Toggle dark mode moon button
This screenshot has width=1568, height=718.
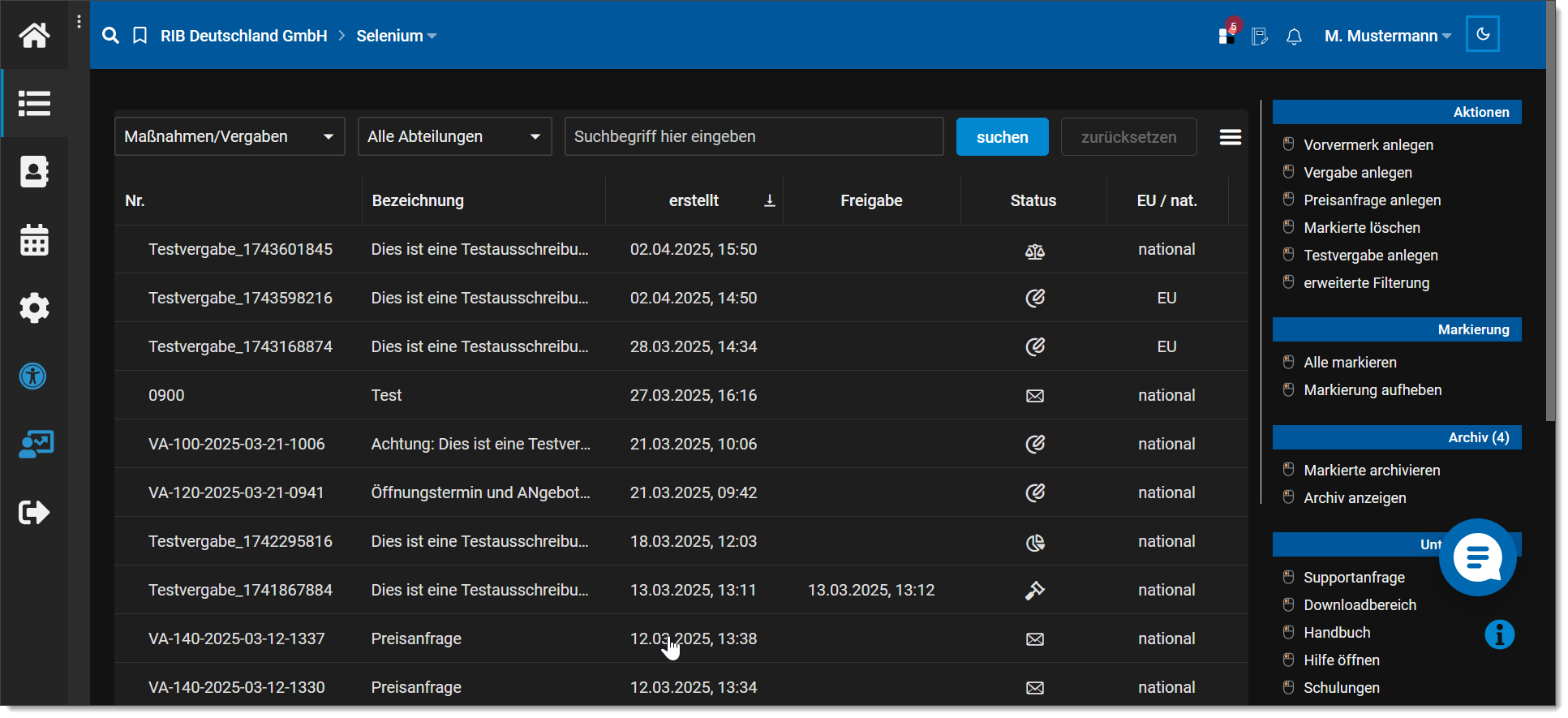1483,34
